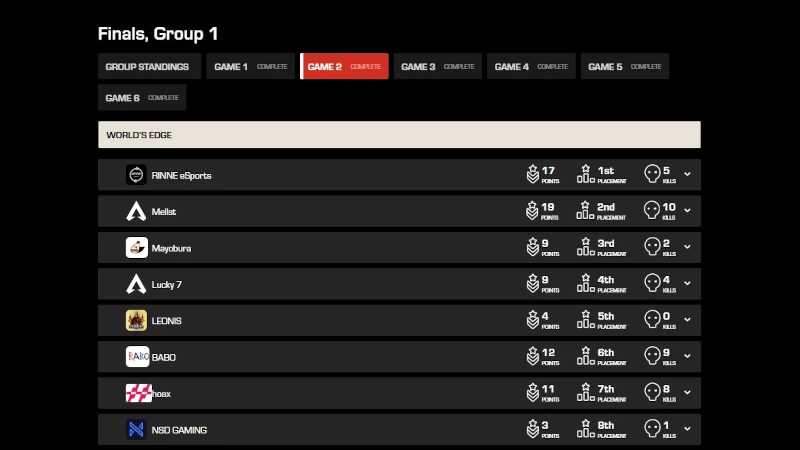The image size is (800, 450).
Task: Expand NSD GAMING row chevron
Action: (x=687, y=429)
